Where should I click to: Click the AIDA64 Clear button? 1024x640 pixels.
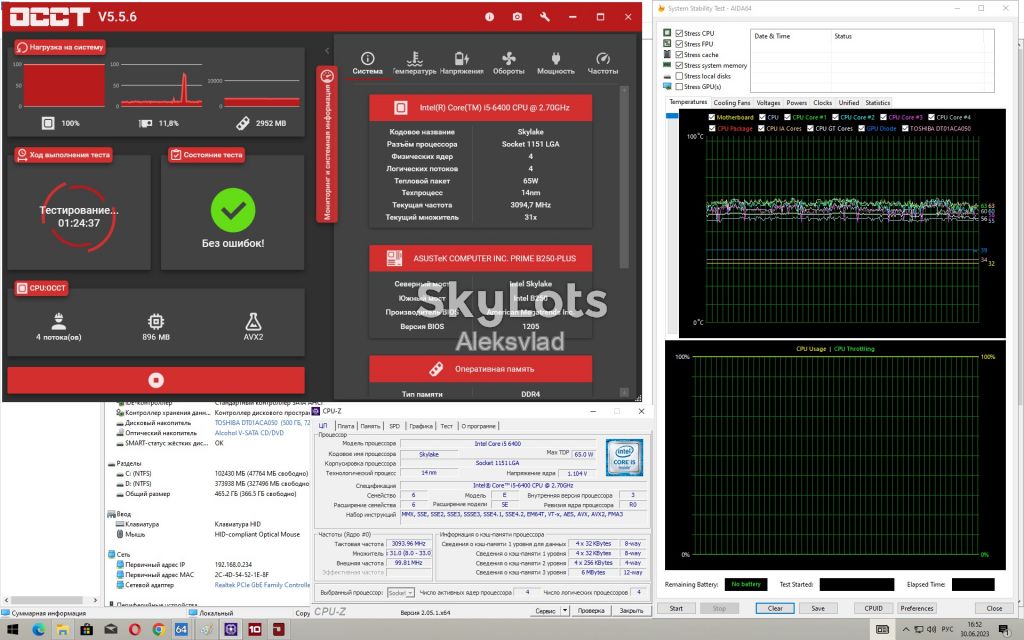775,608
